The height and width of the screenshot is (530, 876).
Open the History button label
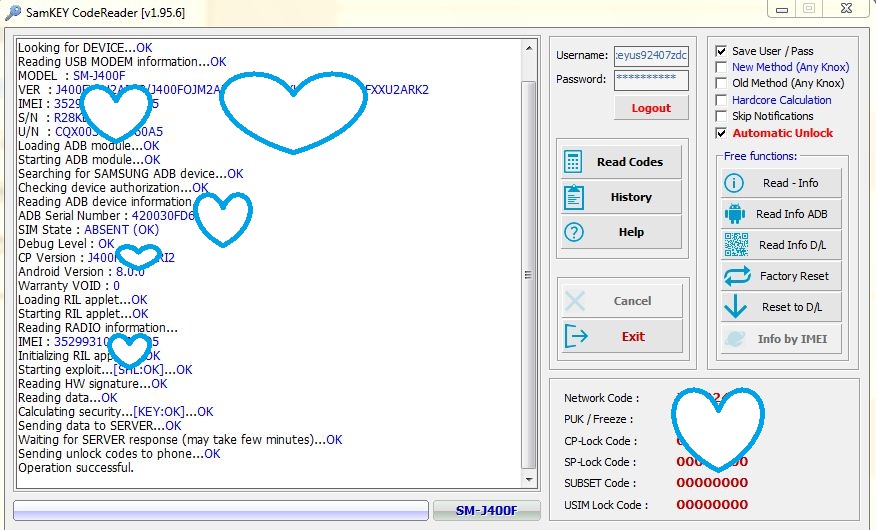click(631, 197)
